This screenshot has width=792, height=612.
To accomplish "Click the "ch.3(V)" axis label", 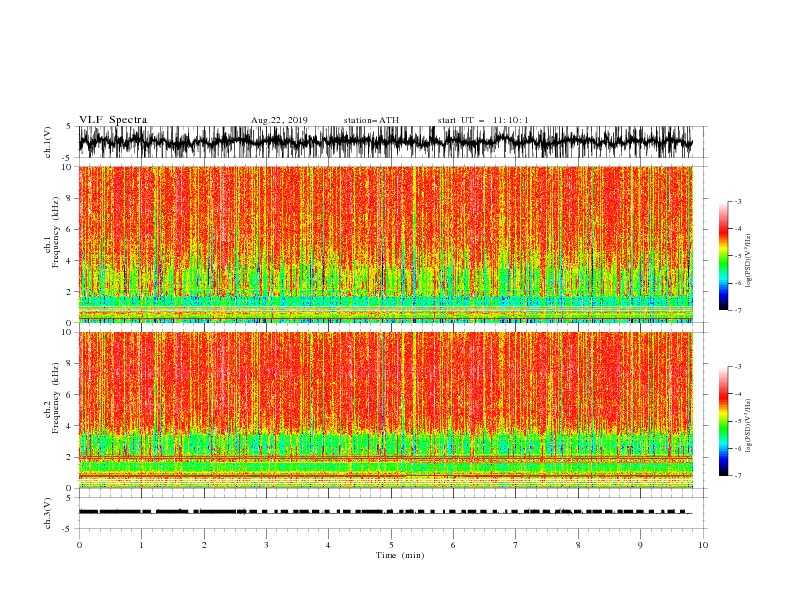I will [x=48, y=513].
